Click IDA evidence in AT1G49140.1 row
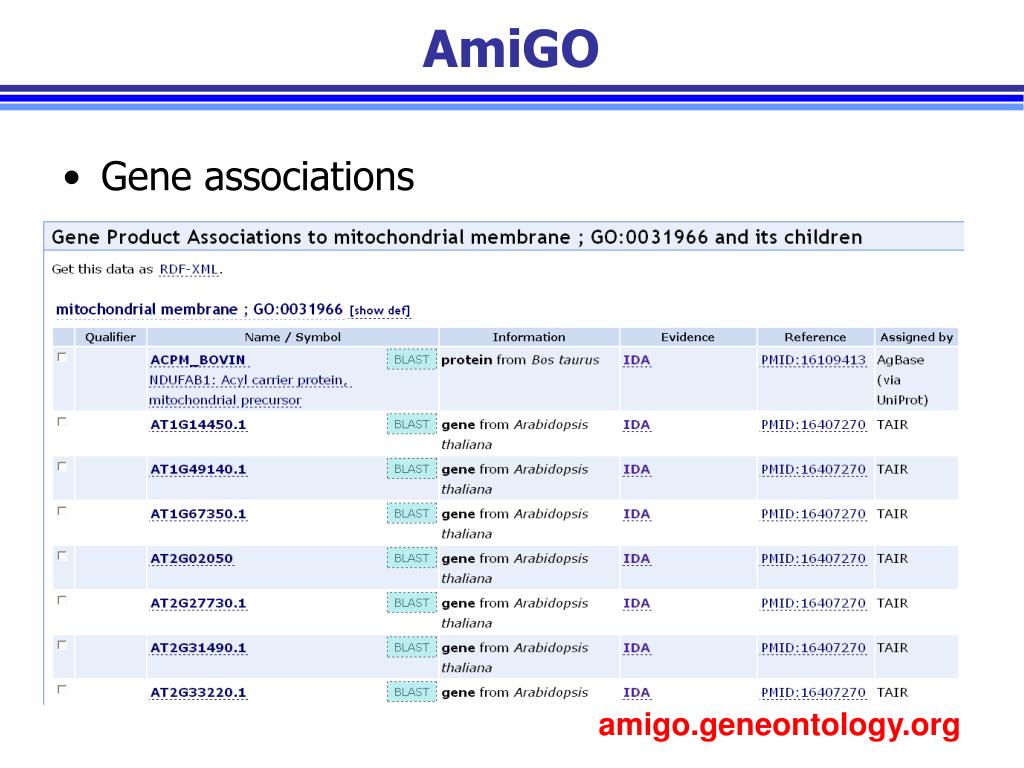The image size is (1024, 768). click(637, 469)
